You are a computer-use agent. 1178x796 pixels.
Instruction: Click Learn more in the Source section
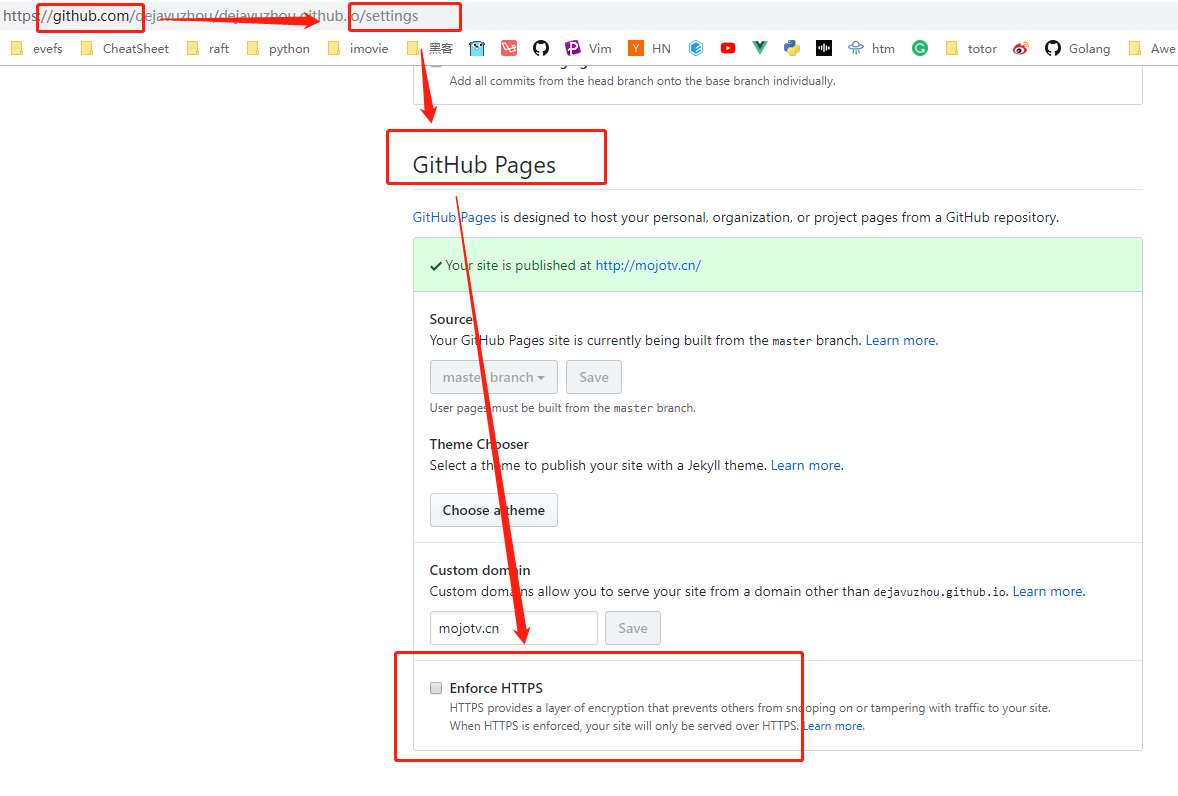pos(901,340)
